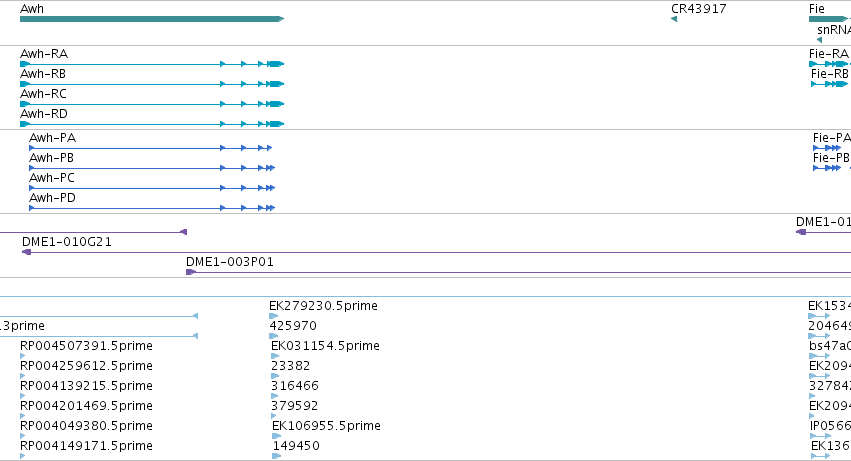
Task: Select the Awh-RD transcript label
Action: coord(44,114)
